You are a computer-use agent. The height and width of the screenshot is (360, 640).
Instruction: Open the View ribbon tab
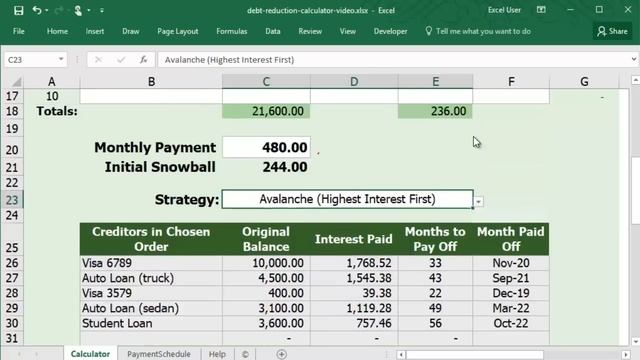347,31
